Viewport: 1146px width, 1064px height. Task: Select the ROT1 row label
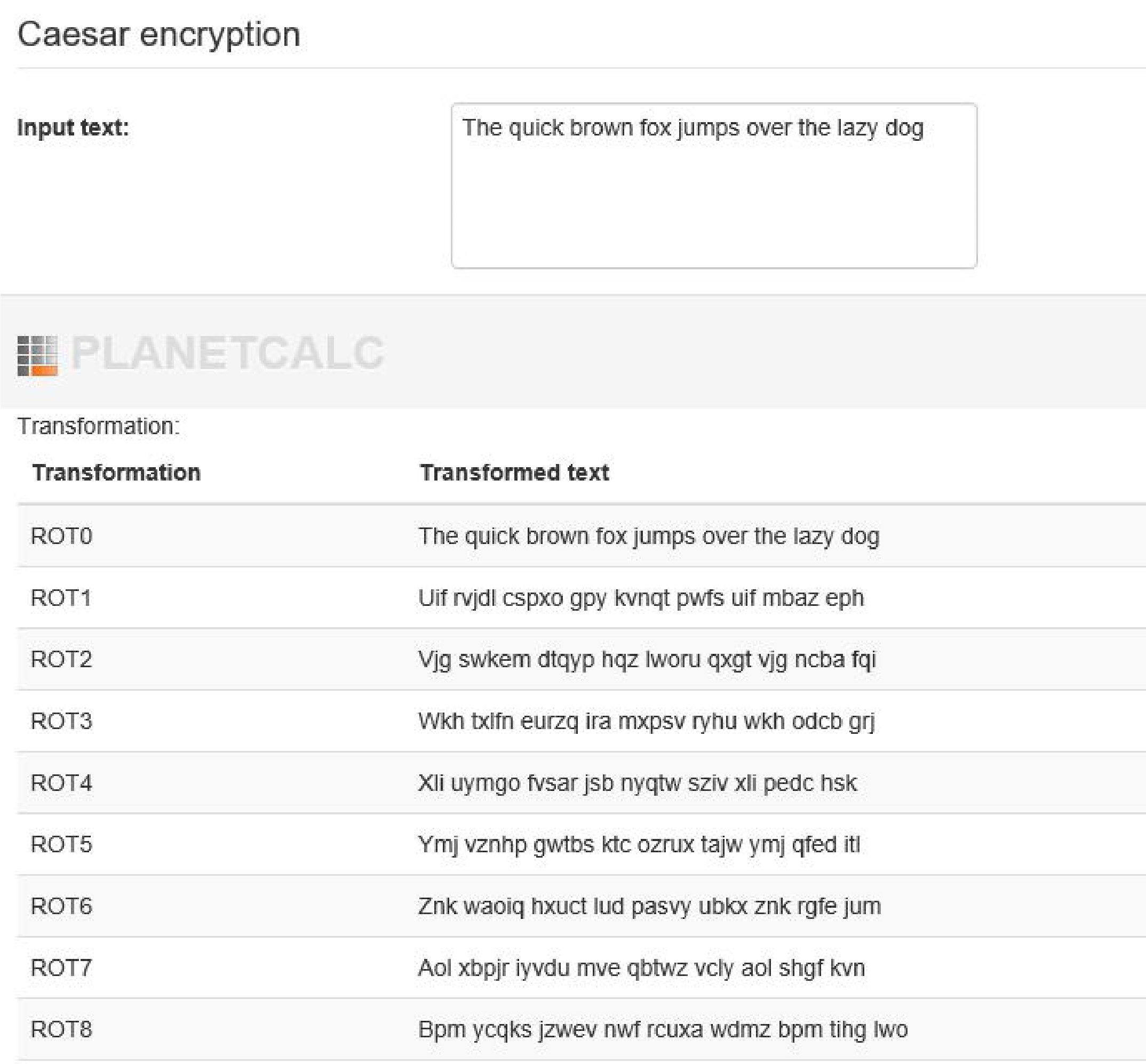coord(61,597)
